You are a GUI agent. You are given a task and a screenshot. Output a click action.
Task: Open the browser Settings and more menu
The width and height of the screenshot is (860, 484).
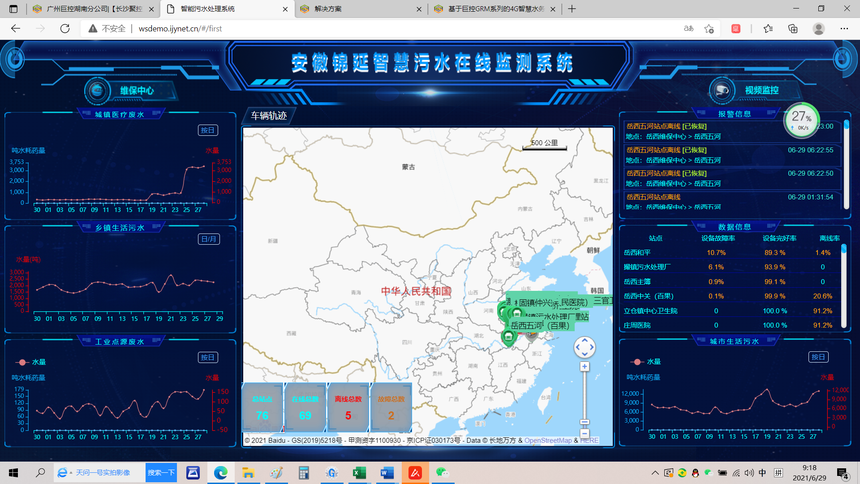(844, 29)
